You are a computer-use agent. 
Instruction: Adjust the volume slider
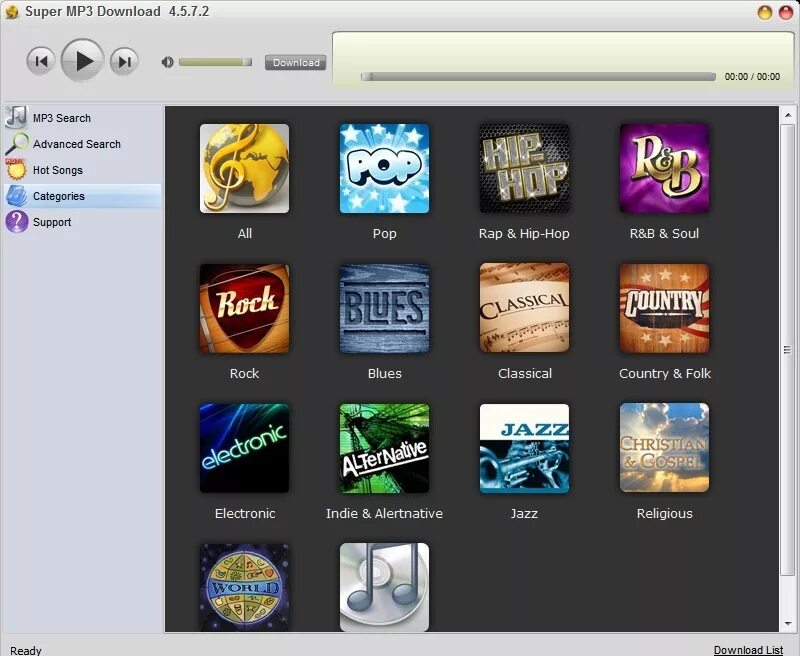point(215,62)
